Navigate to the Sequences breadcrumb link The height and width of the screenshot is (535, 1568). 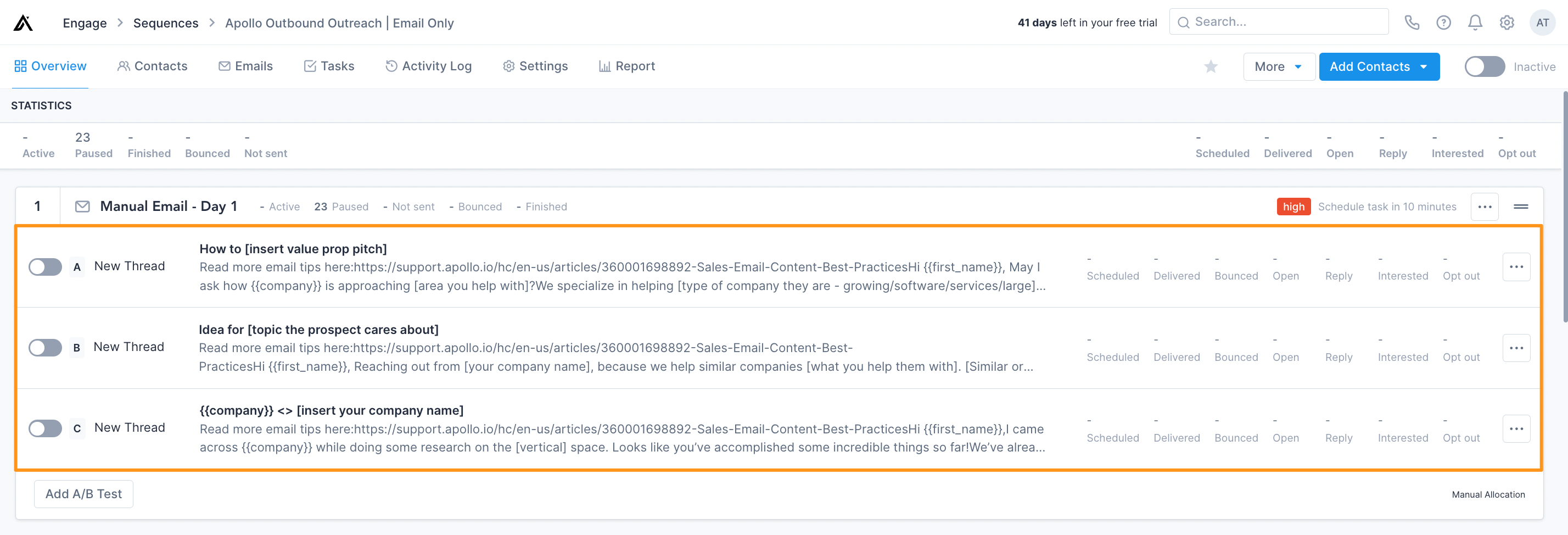(165, 23)
